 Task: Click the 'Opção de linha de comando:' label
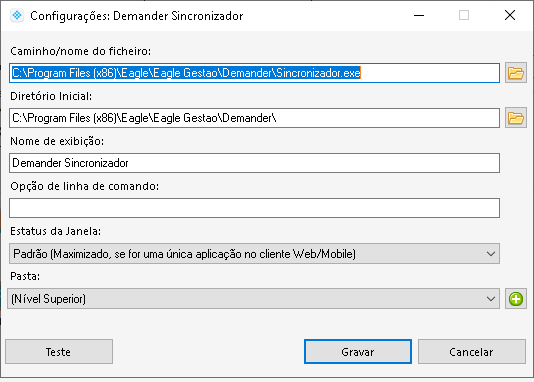[84, 186]
